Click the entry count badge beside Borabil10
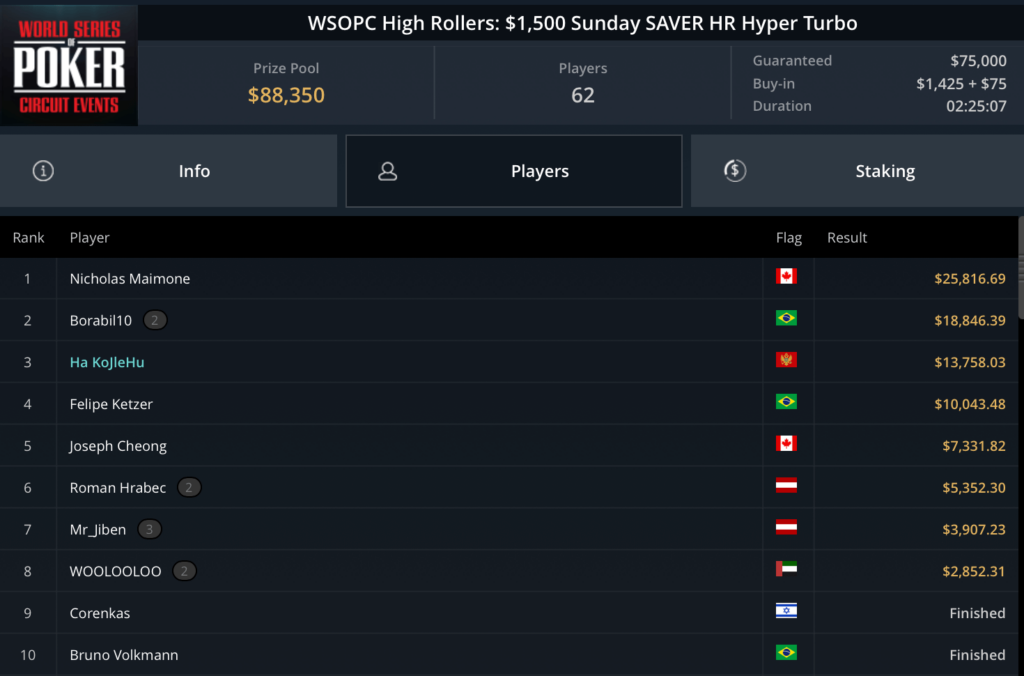 [x=155, y=320]
